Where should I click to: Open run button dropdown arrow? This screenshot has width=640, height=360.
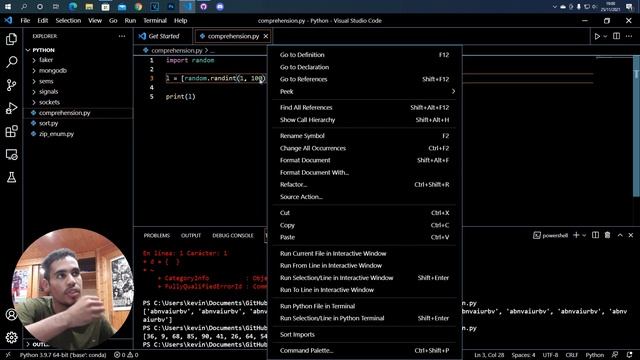(x=605, y=36)
